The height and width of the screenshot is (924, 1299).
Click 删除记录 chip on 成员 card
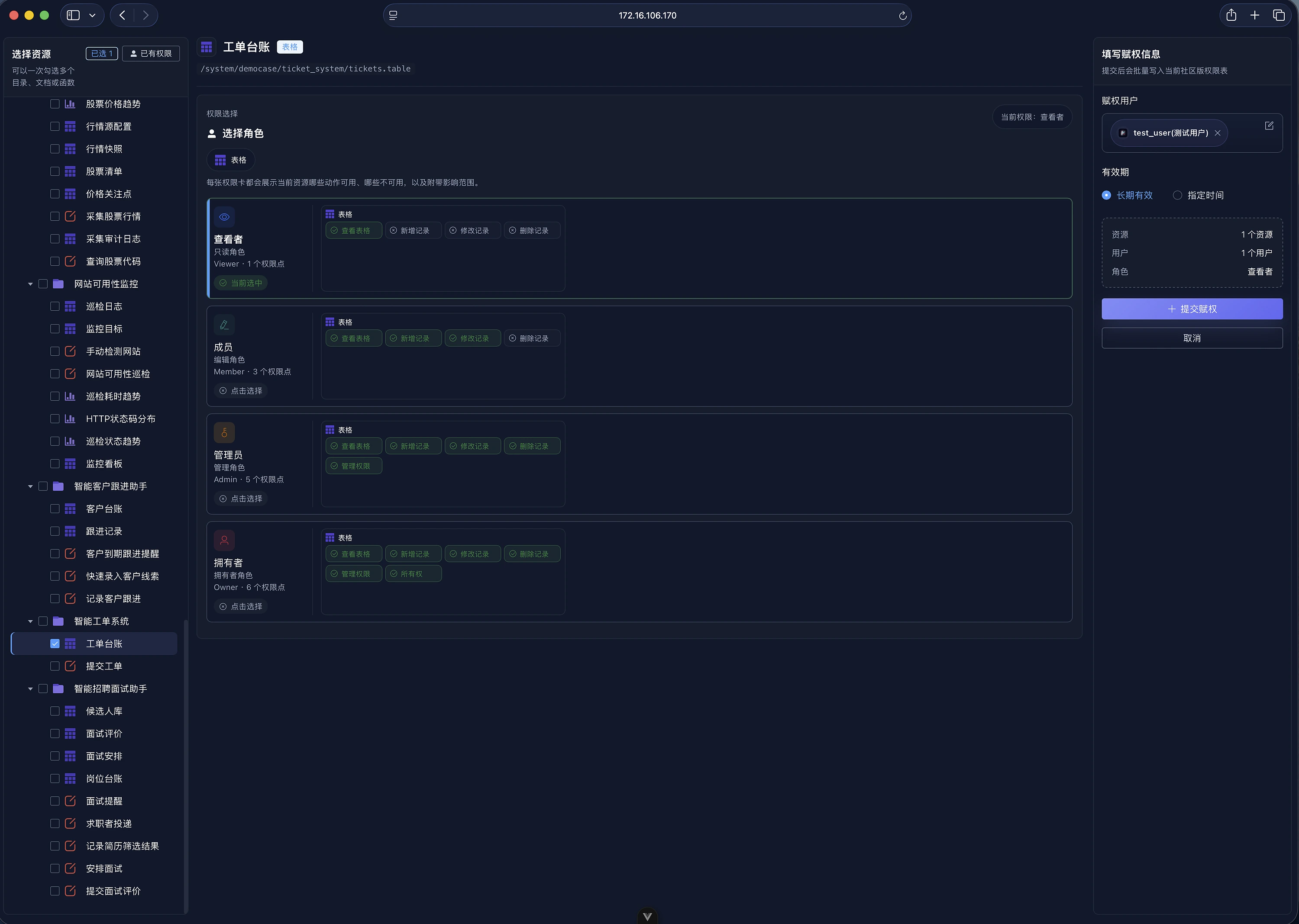[x=532, y=338]
